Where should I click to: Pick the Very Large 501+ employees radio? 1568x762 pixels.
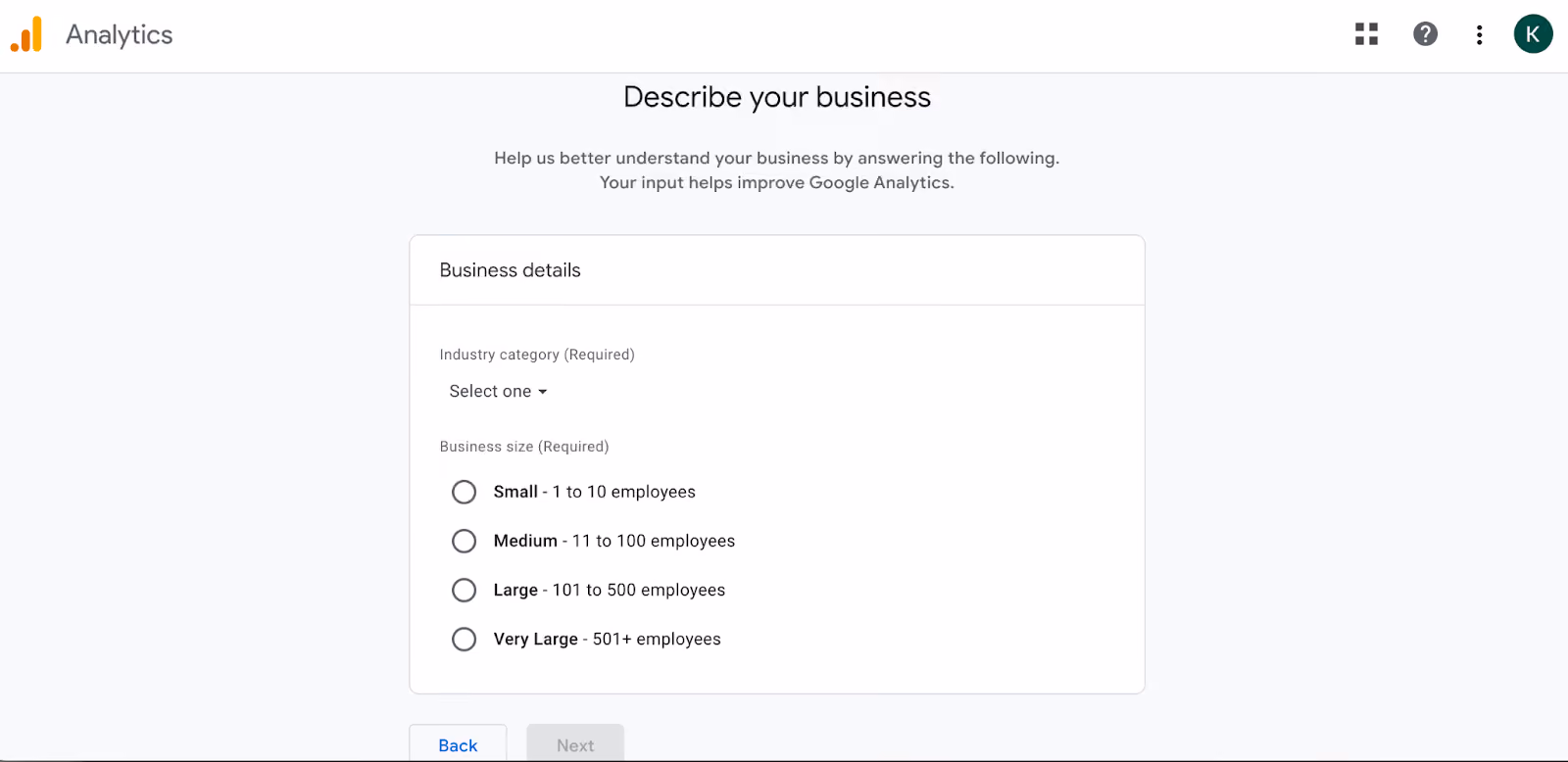coord(464,639)
